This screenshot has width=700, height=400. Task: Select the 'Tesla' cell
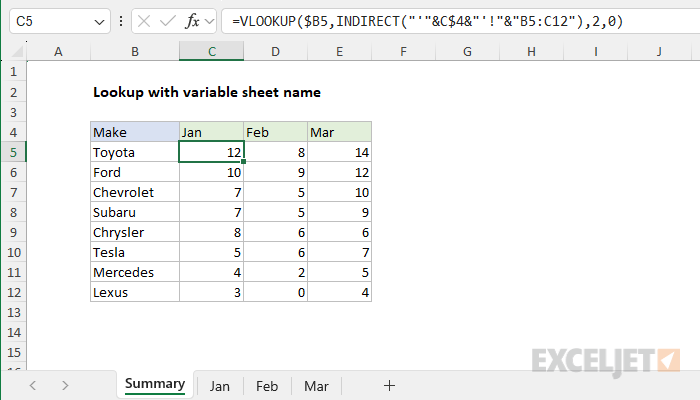point(135,253)
